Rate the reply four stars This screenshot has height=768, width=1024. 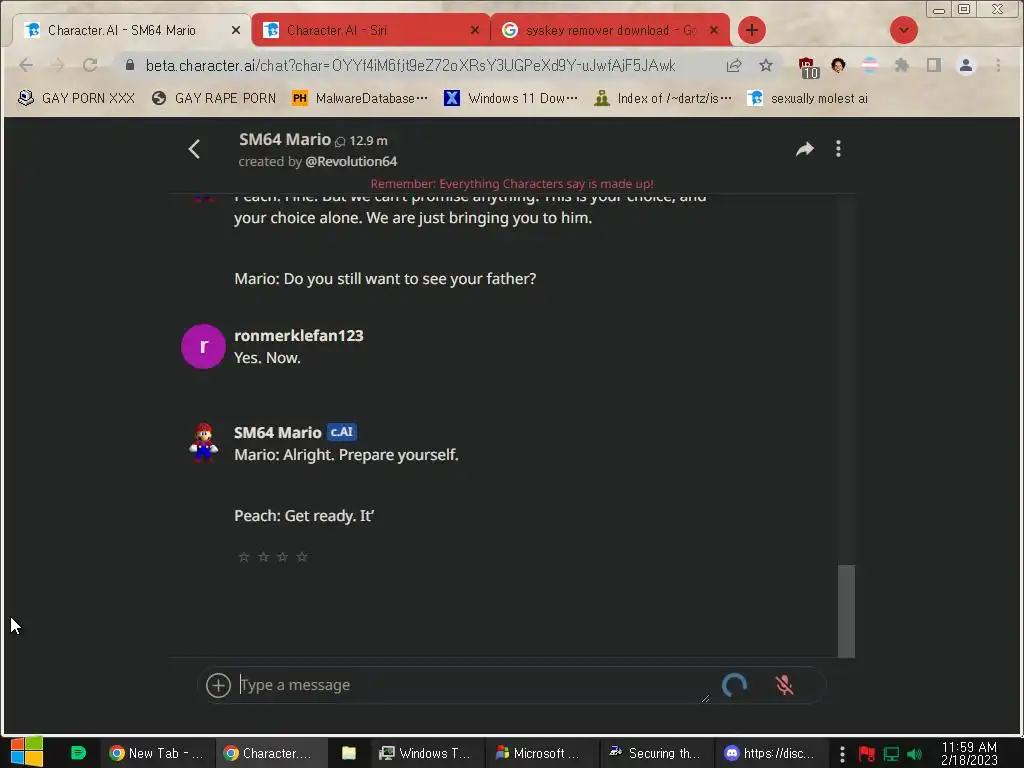[x=302, y=557]
